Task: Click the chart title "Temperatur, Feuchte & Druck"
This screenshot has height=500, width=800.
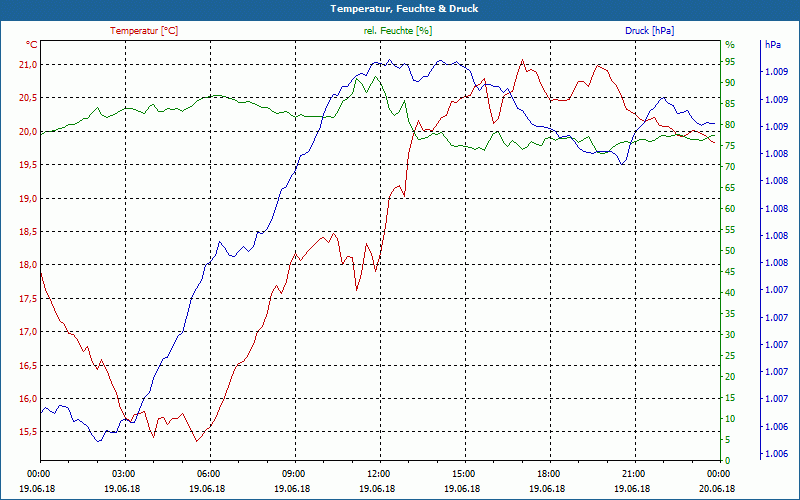Action: 404,9
